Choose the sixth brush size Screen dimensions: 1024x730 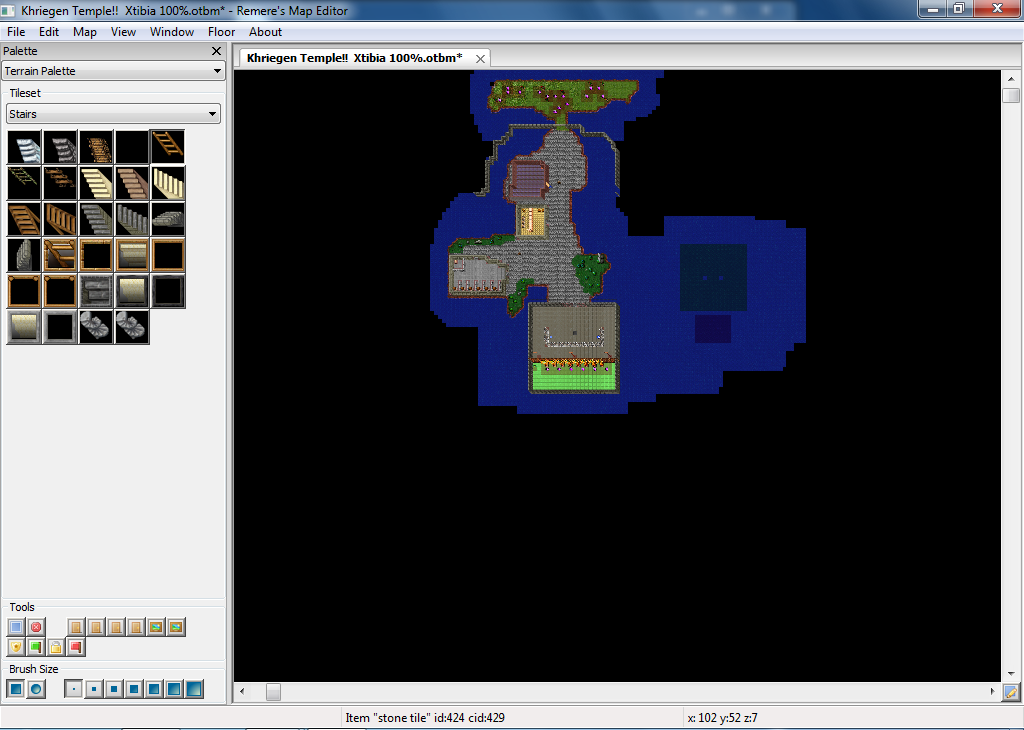174,689
